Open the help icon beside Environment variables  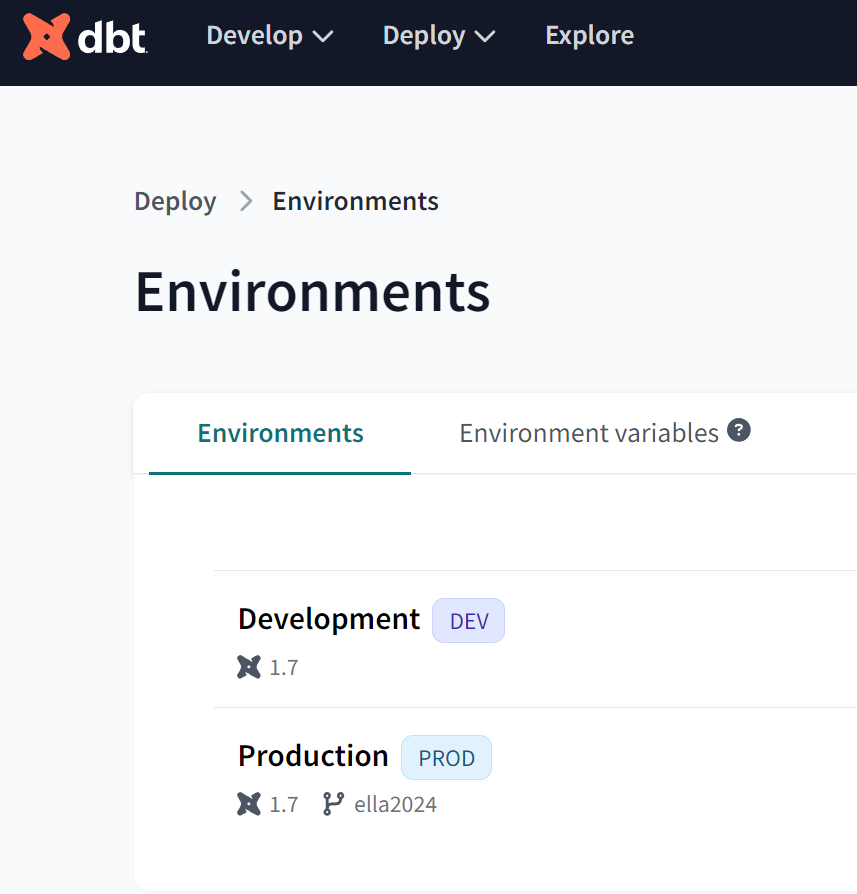pos(738,430)
